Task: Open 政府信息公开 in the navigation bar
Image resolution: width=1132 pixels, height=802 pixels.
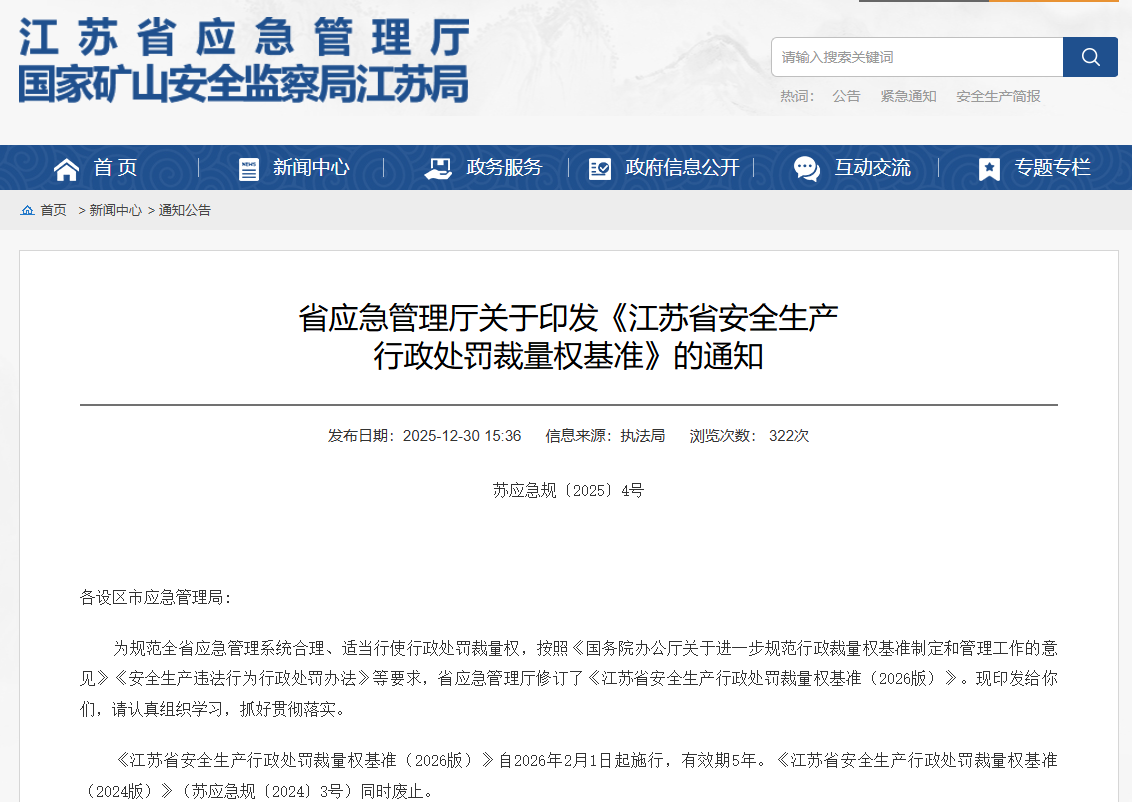Action: [x=682, y=168]
